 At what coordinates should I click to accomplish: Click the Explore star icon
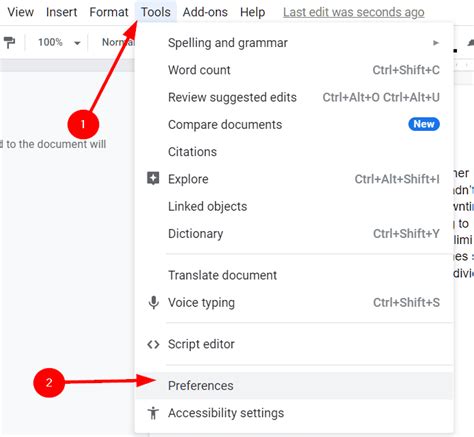click(153, 179)
